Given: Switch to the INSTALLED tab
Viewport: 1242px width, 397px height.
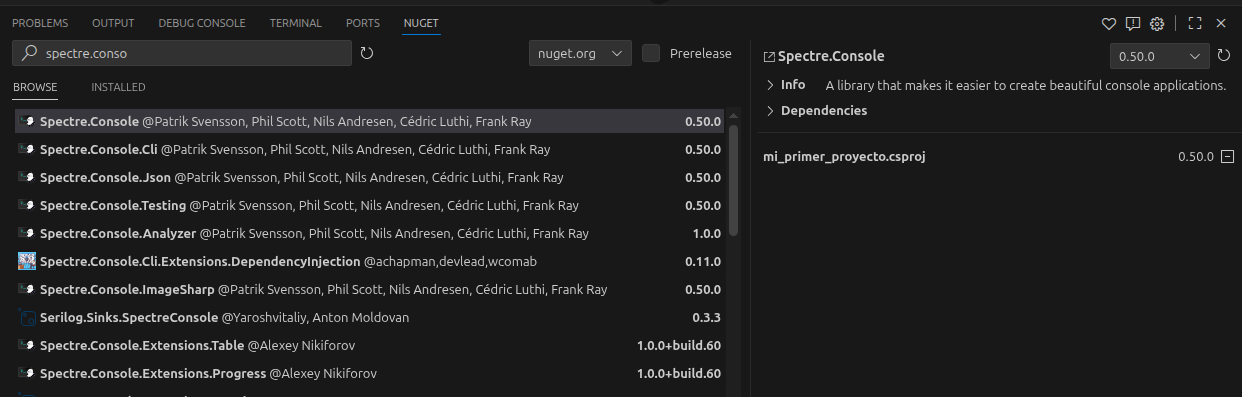Looking at the screenshot, I should (118, 88).
